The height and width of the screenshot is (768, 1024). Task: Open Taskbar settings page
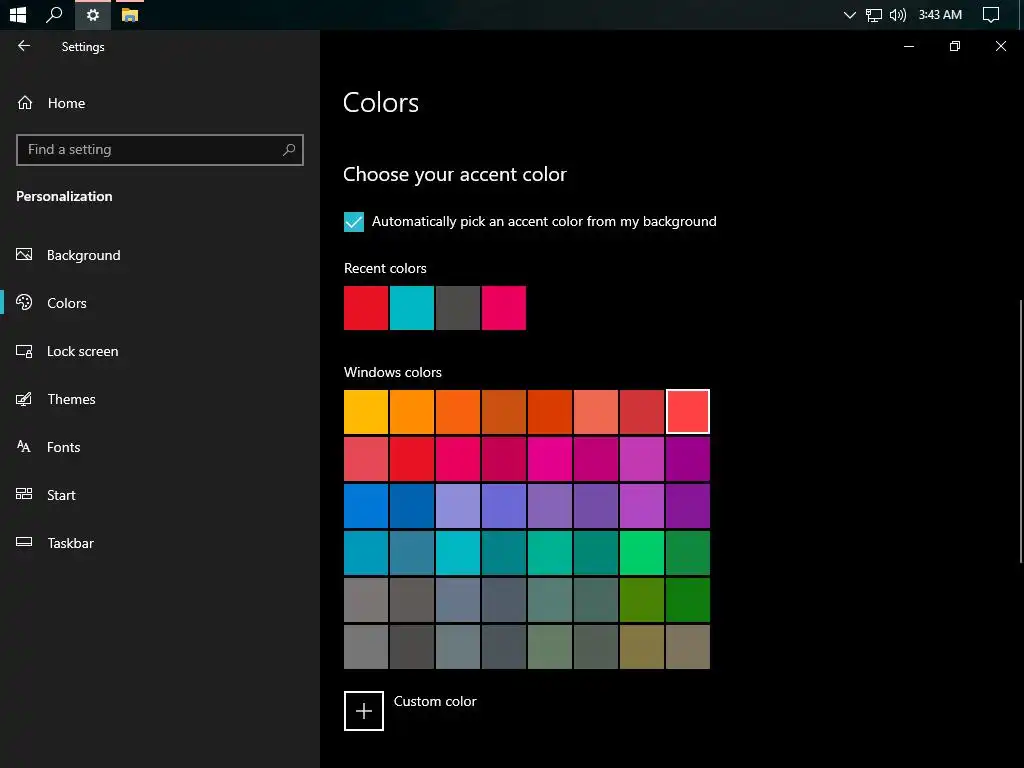(71, 543)
